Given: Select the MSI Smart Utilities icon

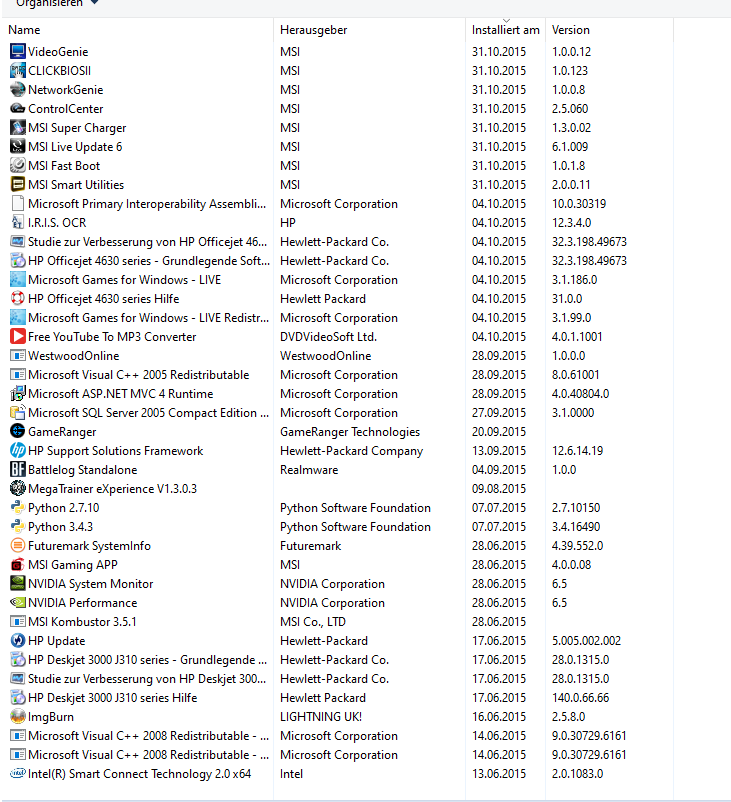Looking at the screenshot, I should pos(17,184).
